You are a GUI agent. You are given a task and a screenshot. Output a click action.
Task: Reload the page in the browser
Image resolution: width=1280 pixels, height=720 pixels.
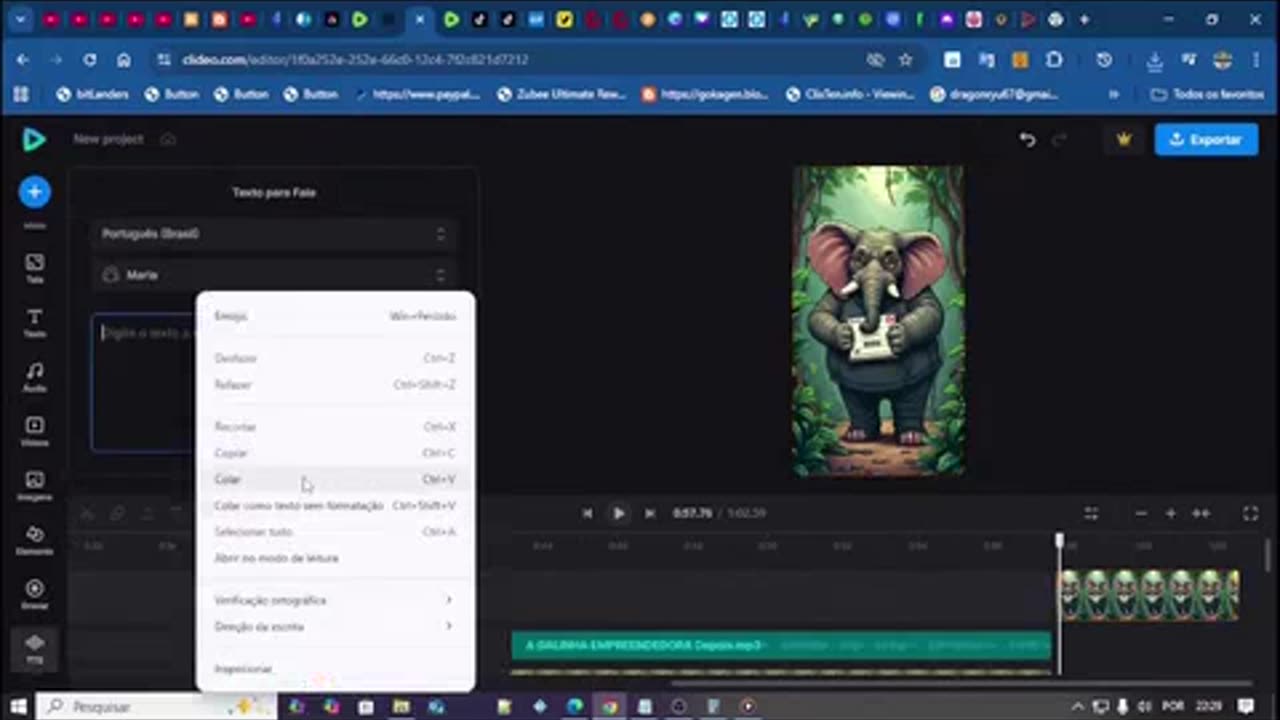pyautogui.click(x=90, y=60)
